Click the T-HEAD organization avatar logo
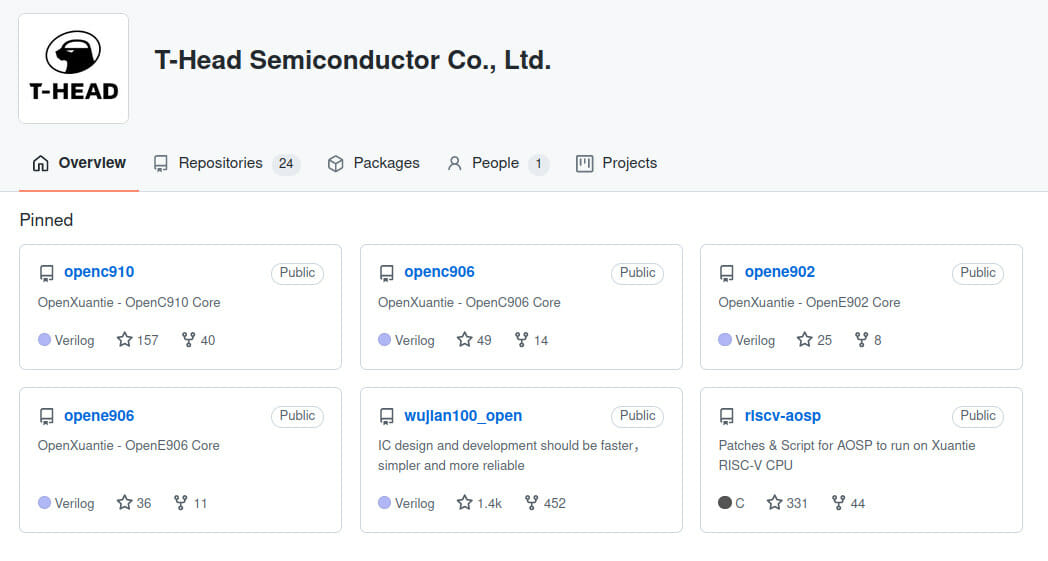Image resolution: width=1048 pixels, height=561 pixels. (x=74, y=68)
